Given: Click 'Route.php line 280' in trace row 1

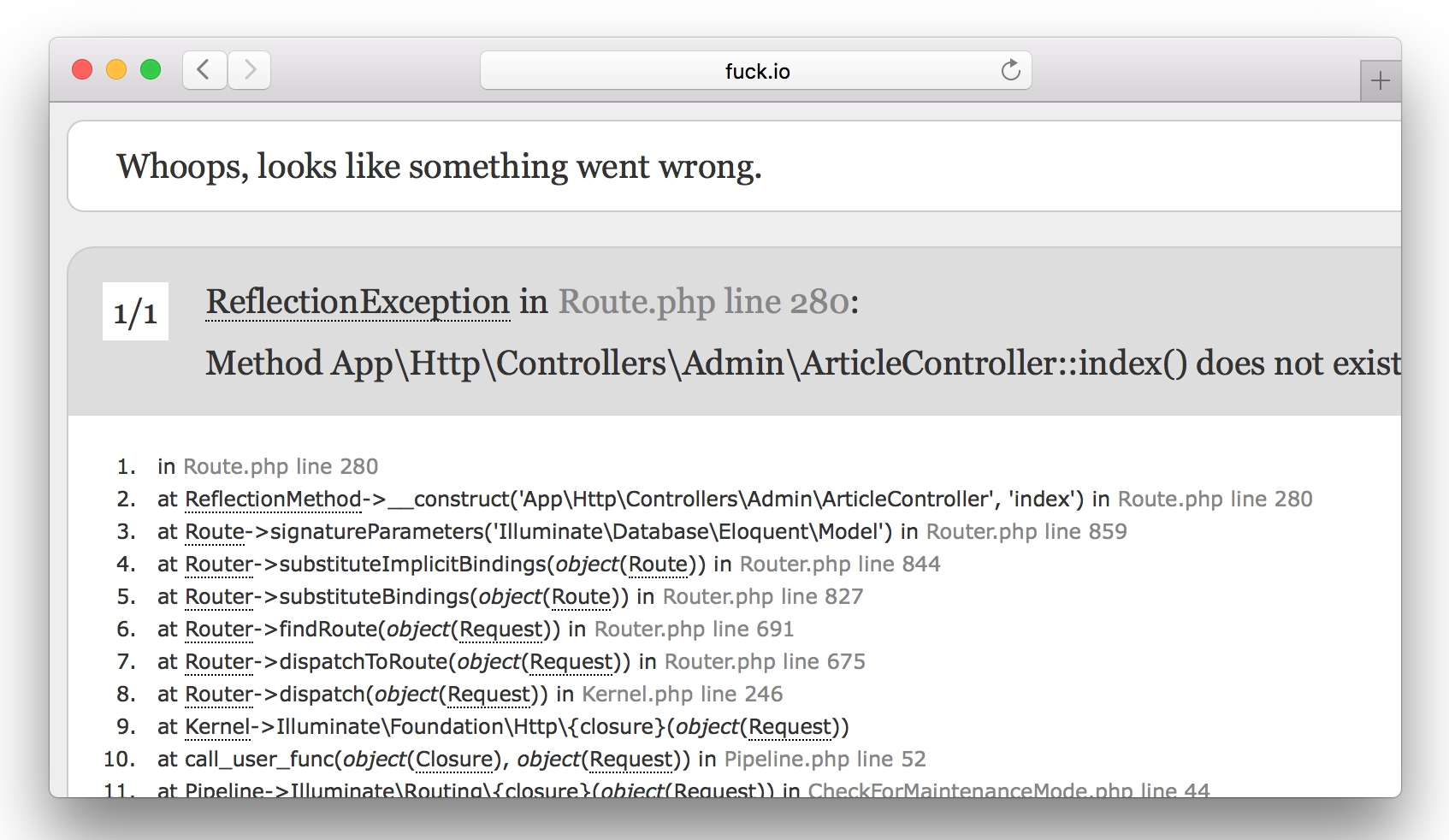Looking at the screenshot, I should [x=281, y=466].
